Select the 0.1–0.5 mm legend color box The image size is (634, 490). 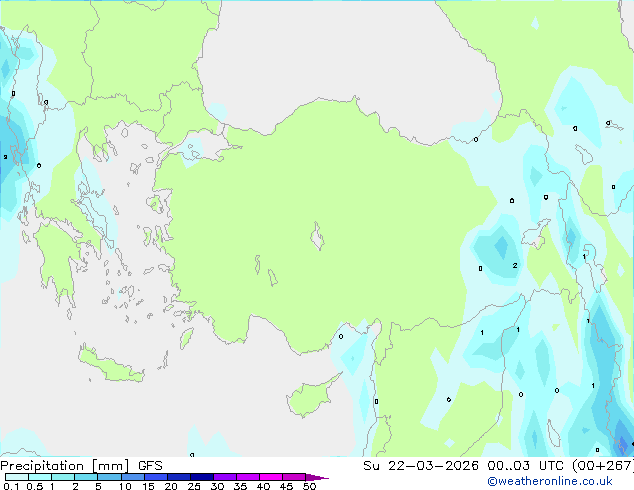(17, 477)
